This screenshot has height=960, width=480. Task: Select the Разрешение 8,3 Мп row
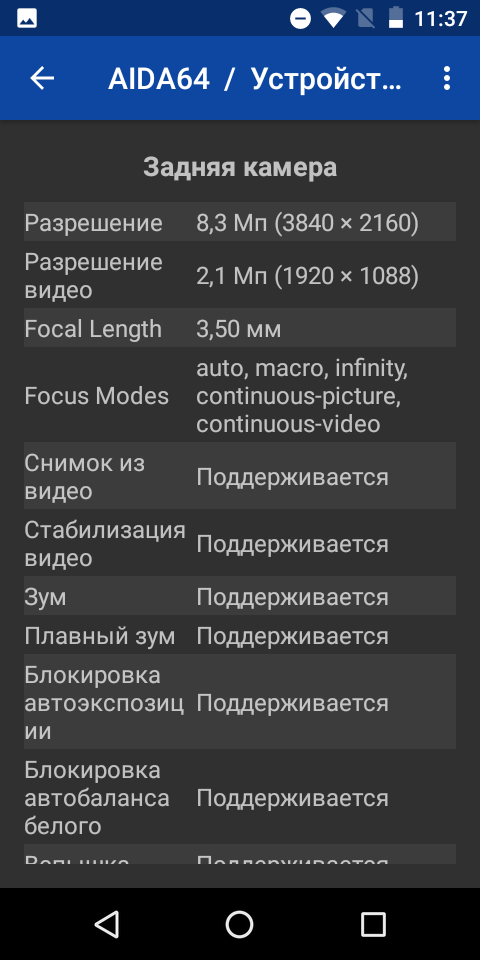(x=240, y=222)
